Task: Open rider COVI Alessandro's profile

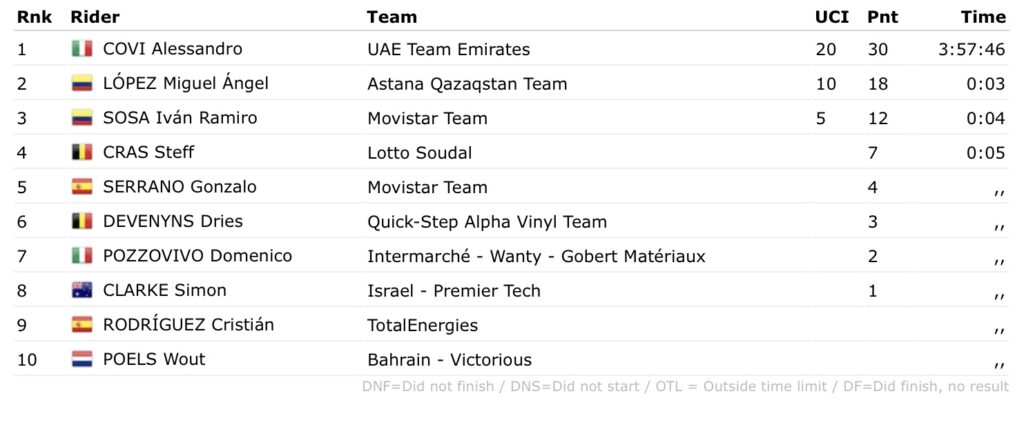Action: [172, 49]
